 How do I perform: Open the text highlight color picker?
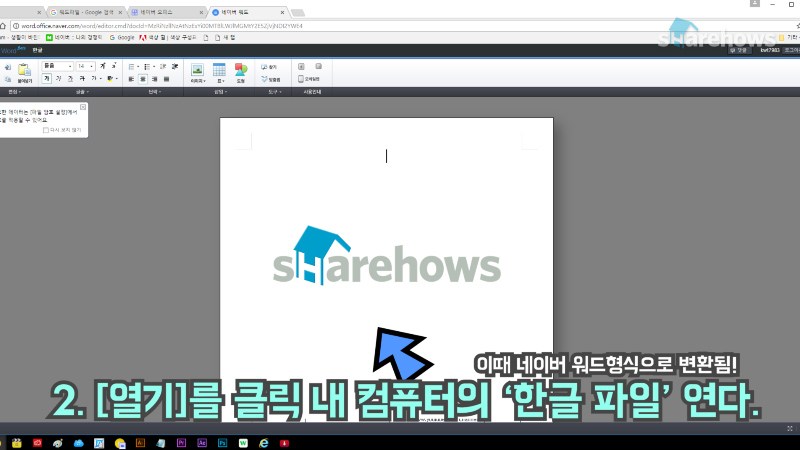coord(112,79)
